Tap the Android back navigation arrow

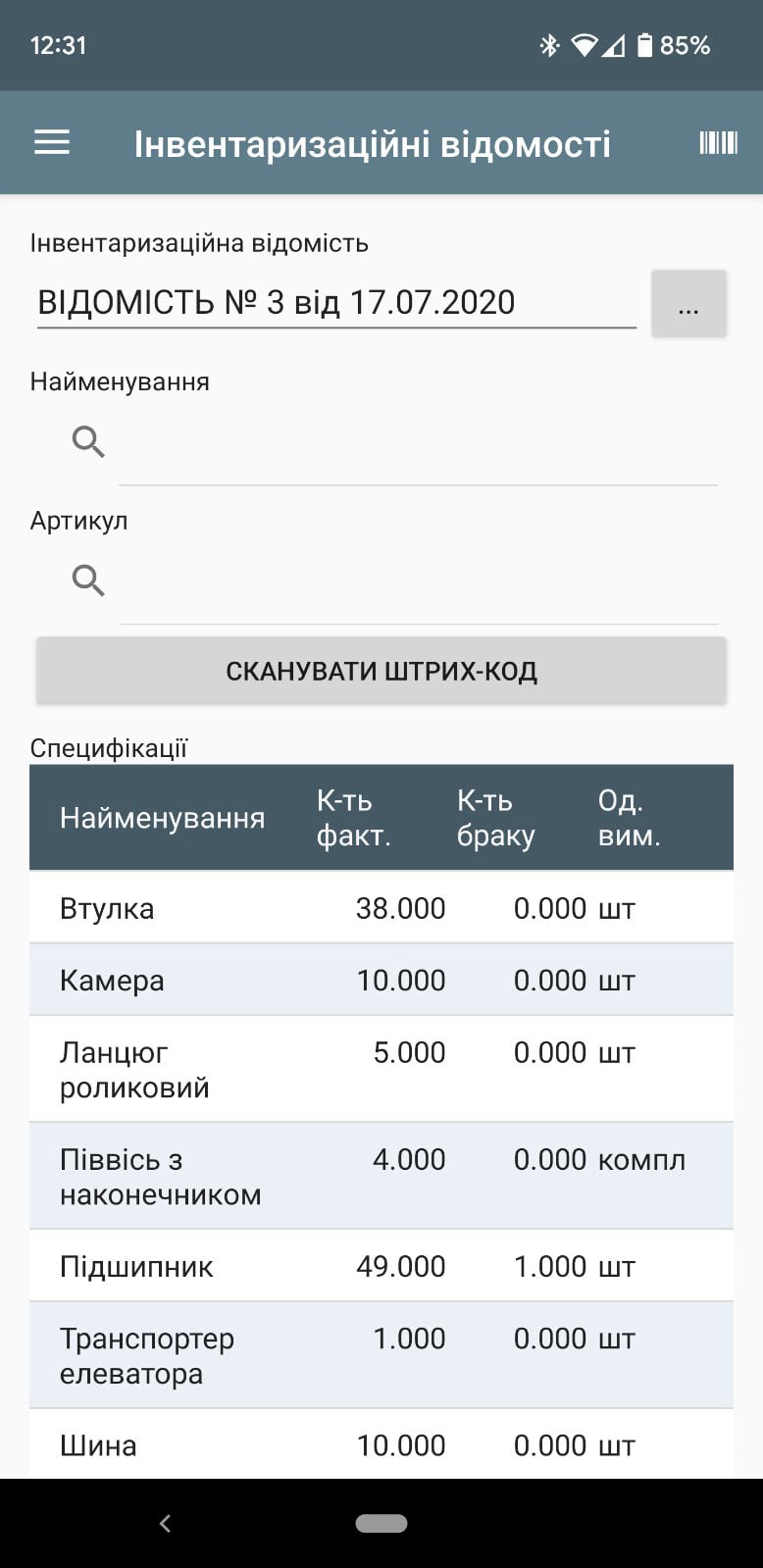[x=165, y=1523]
